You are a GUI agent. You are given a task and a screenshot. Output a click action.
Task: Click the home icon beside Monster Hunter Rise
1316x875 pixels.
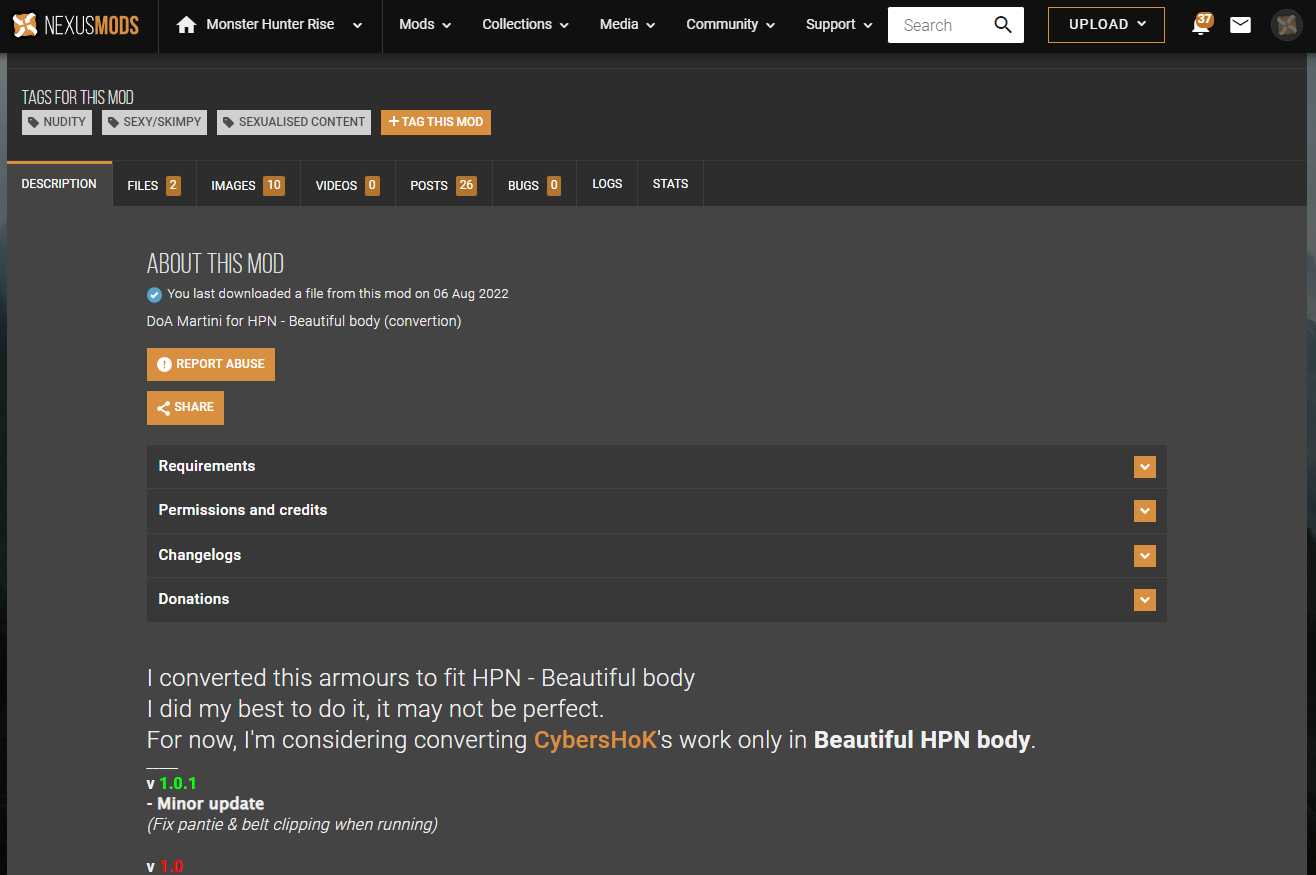pos(186,25)
